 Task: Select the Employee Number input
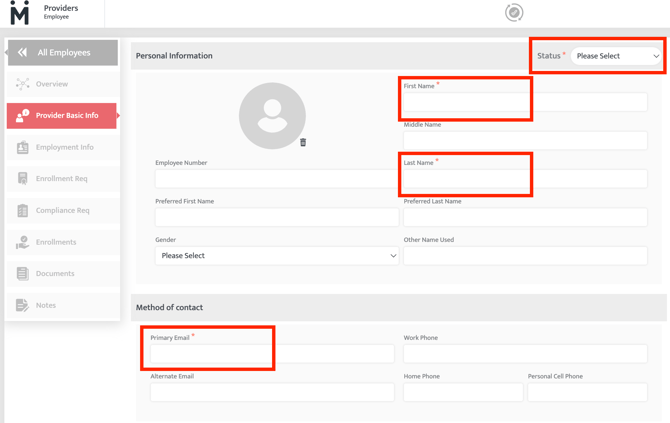276,179
